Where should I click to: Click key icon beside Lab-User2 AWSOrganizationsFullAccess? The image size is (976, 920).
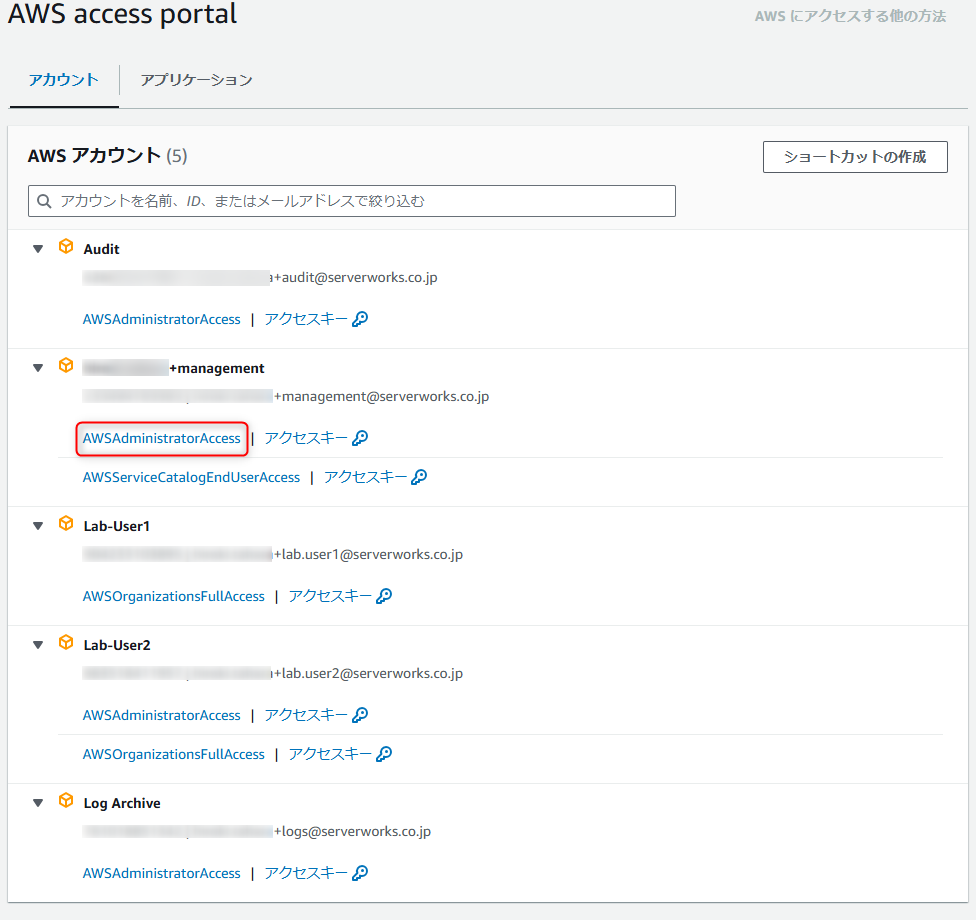coord(384,754)
